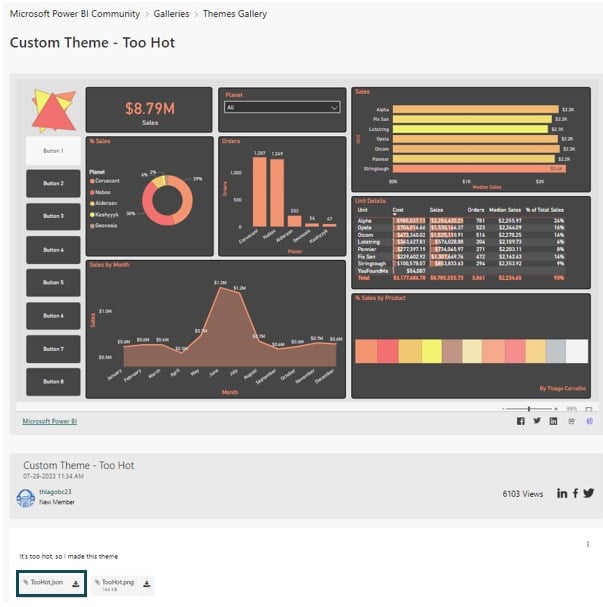Select the Alpha sales bar
This screenshot has width=603, height=607.
[476, 110]
